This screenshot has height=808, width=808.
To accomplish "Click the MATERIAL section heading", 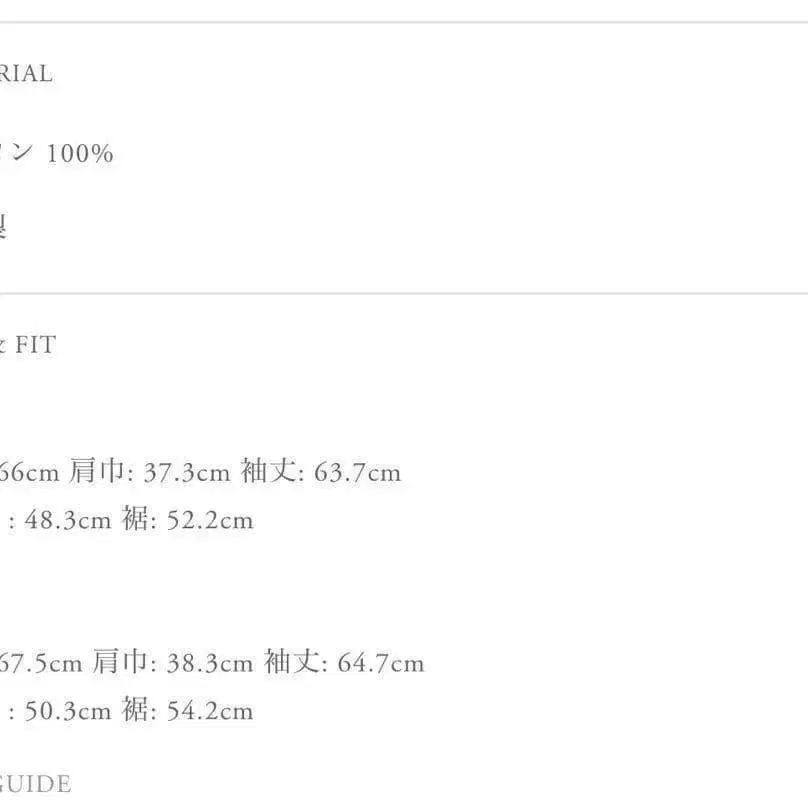I will point(26,74).
